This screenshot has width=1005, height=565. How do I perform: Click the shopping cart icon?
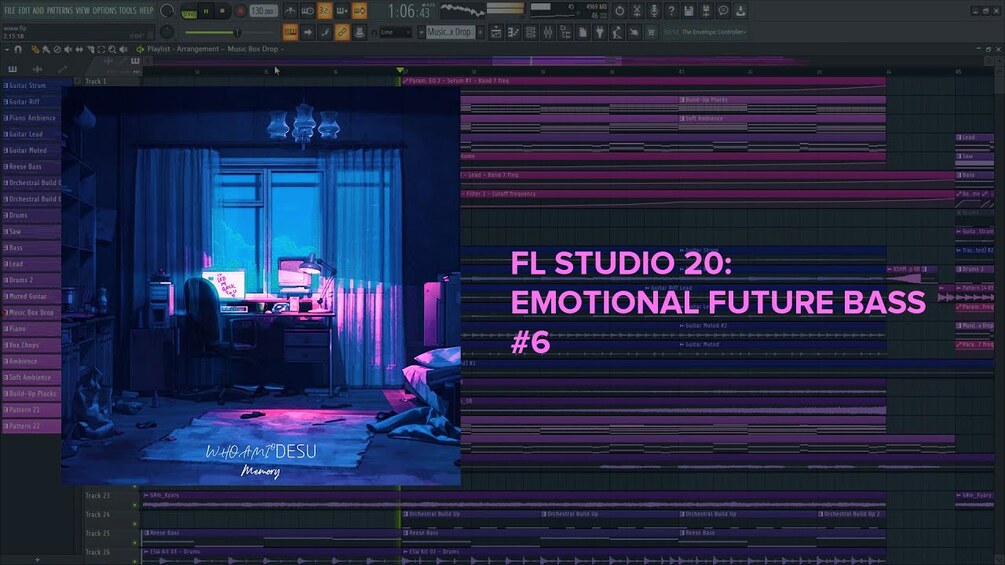[651, 32]
